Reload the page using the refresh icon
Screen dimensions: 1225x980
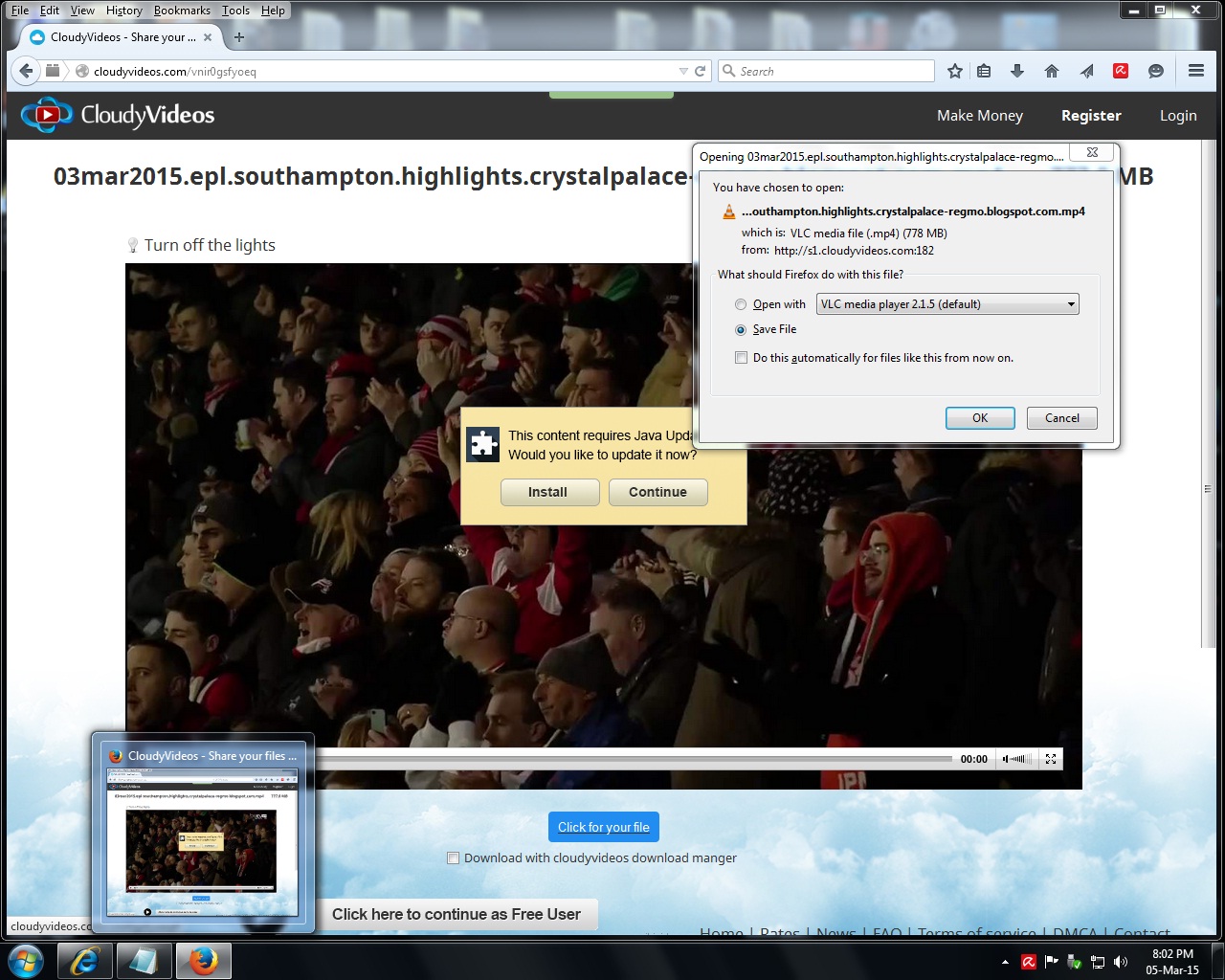[x=701, y=71]
